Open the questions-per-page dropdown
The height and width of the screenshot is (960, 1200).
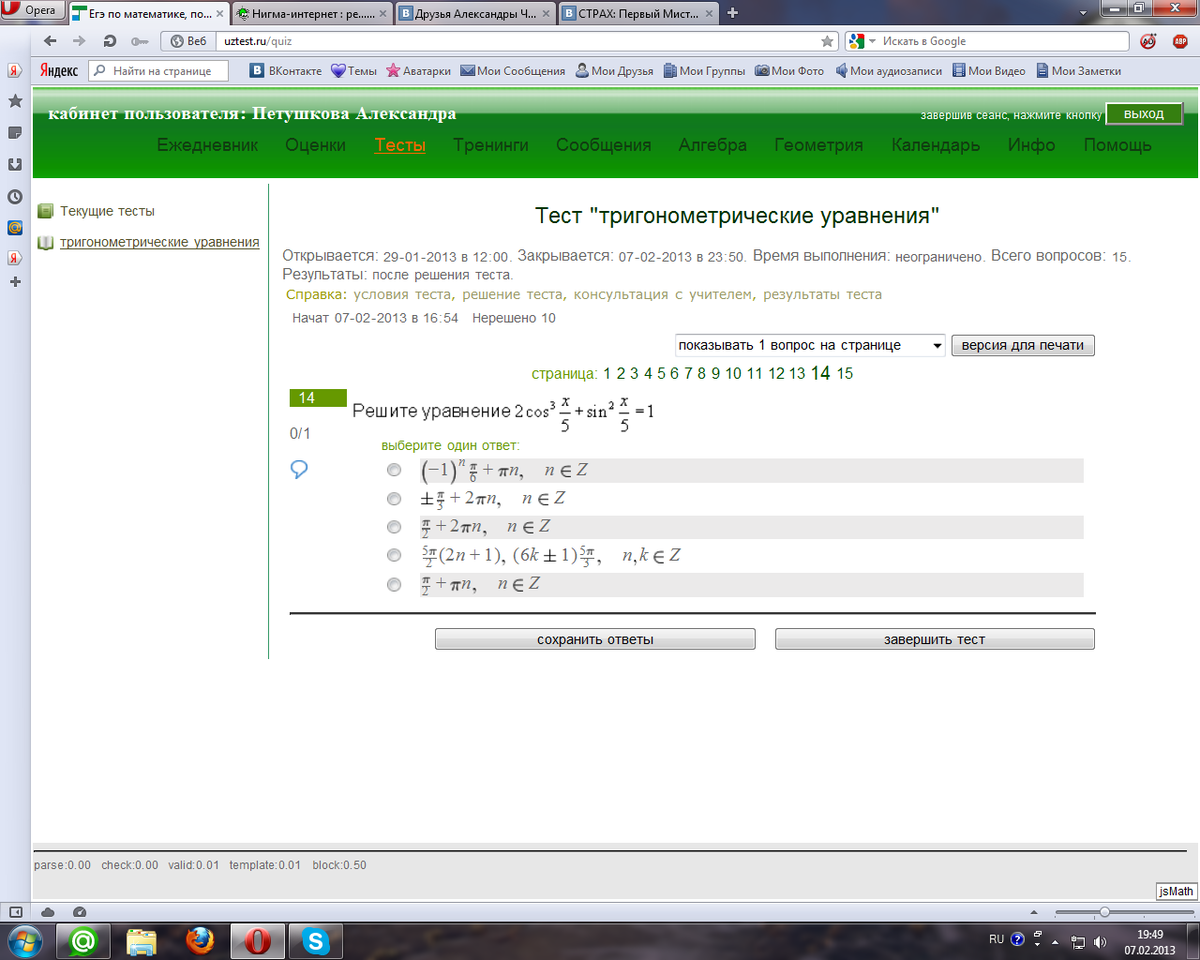point(810,345)
